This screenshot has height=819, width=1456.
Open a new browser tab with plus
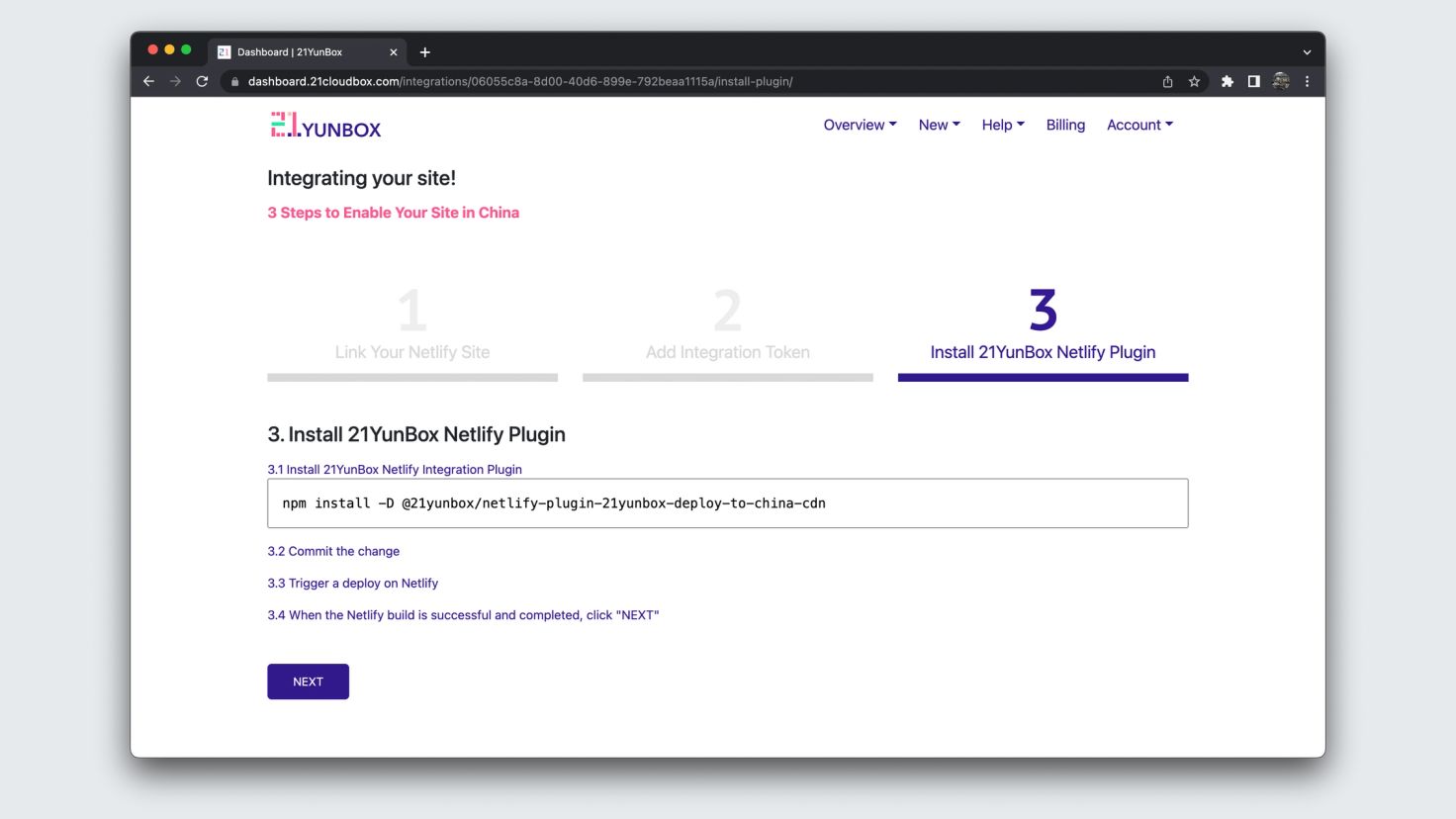(424, 52)
